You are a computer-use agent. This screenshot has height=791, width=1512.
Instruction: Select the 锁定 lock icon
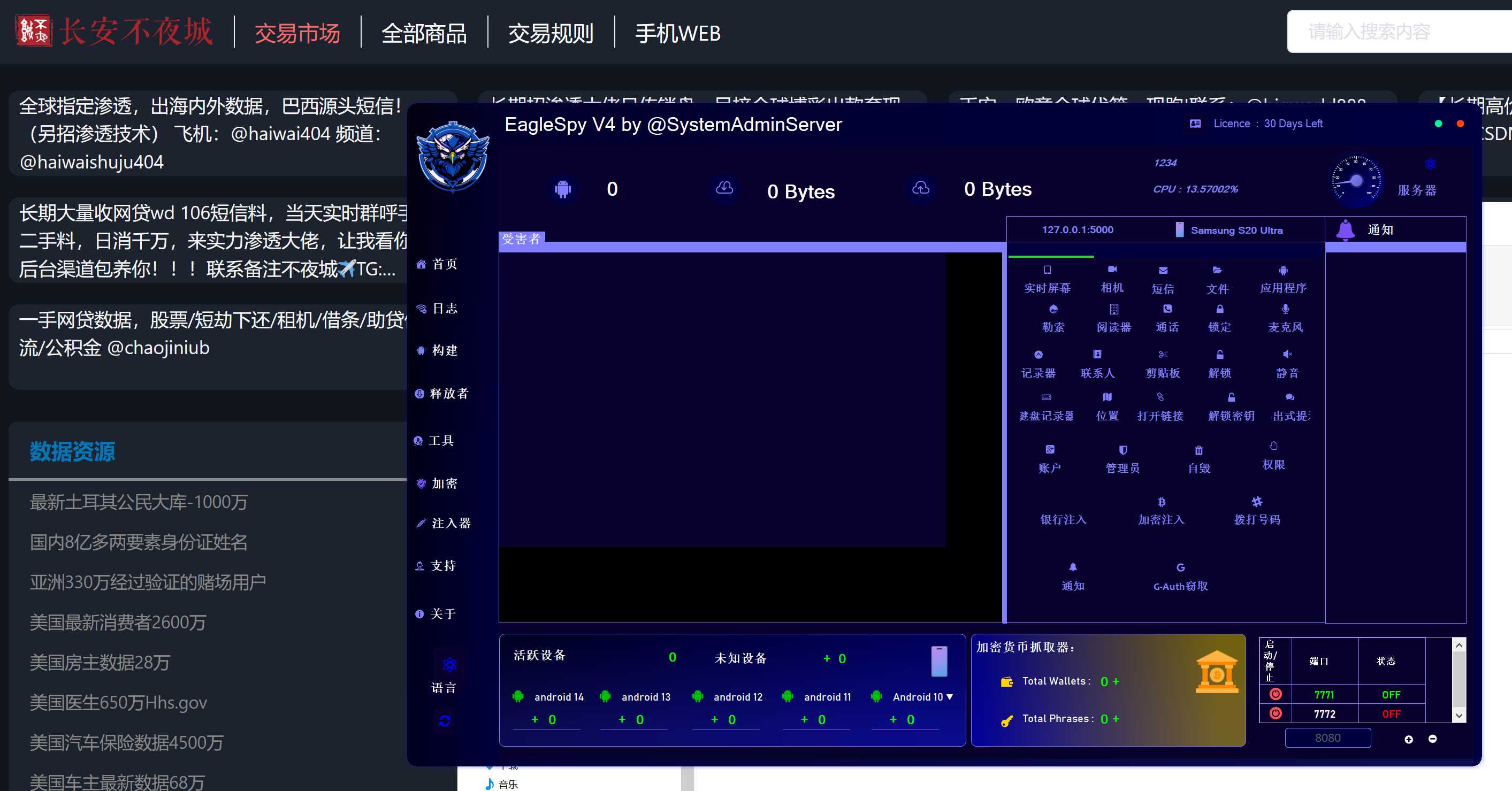pos(1220,309)
